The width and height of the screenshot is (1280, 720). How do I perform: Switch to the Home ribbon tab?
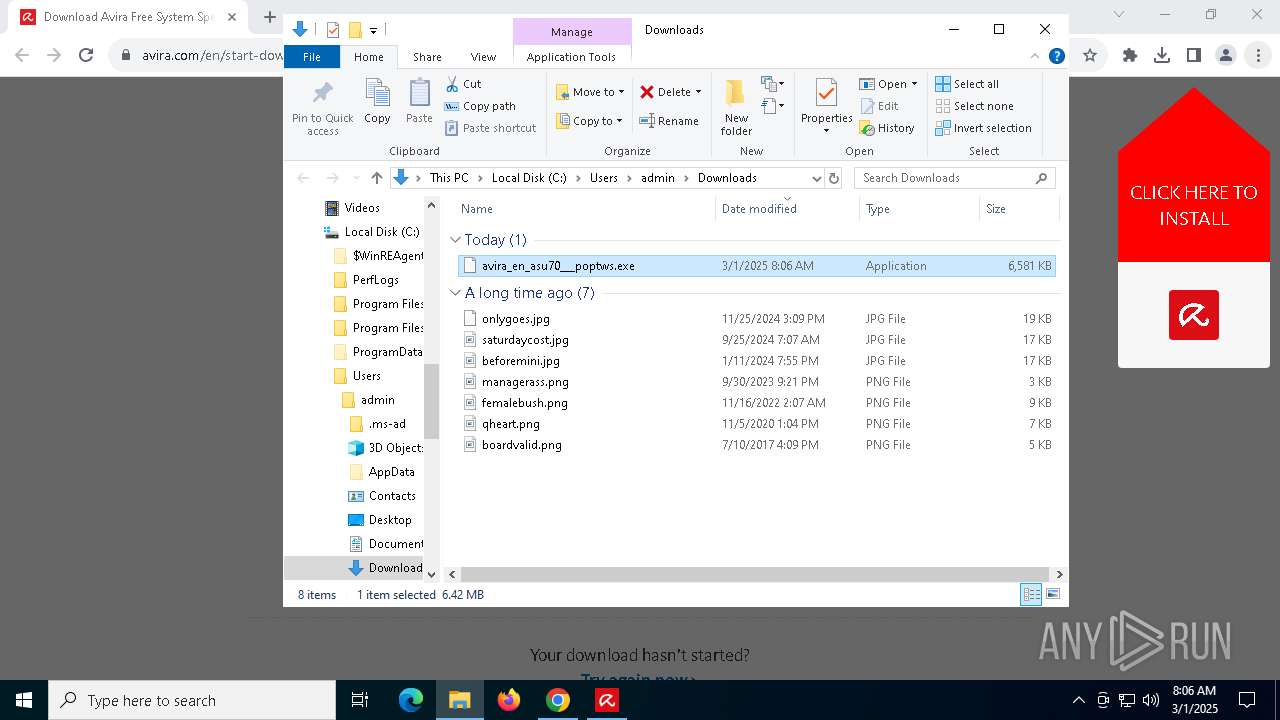point(368,57)
